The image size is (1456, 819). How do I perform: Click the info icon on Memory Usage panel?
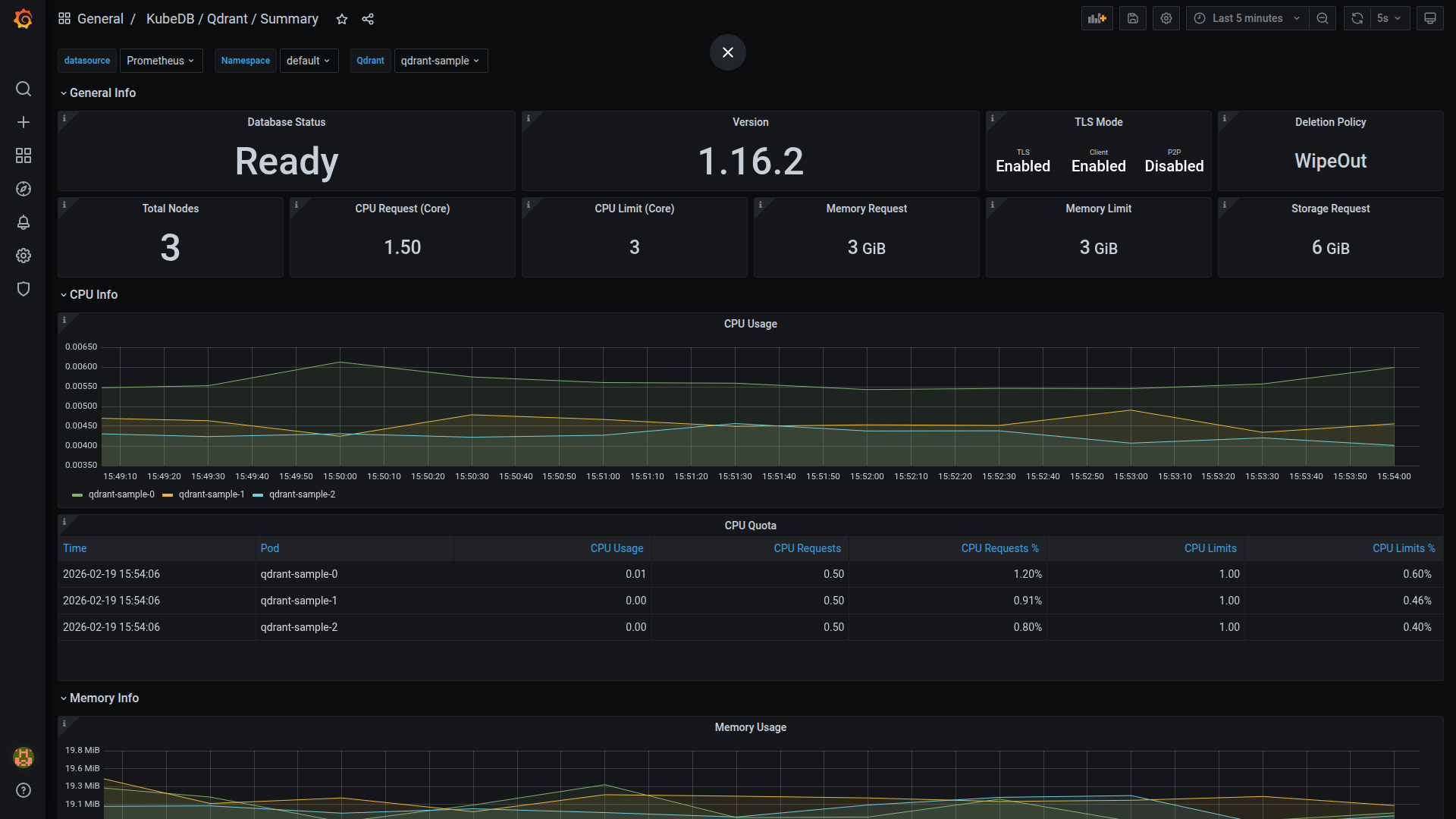tap(64, 723)
